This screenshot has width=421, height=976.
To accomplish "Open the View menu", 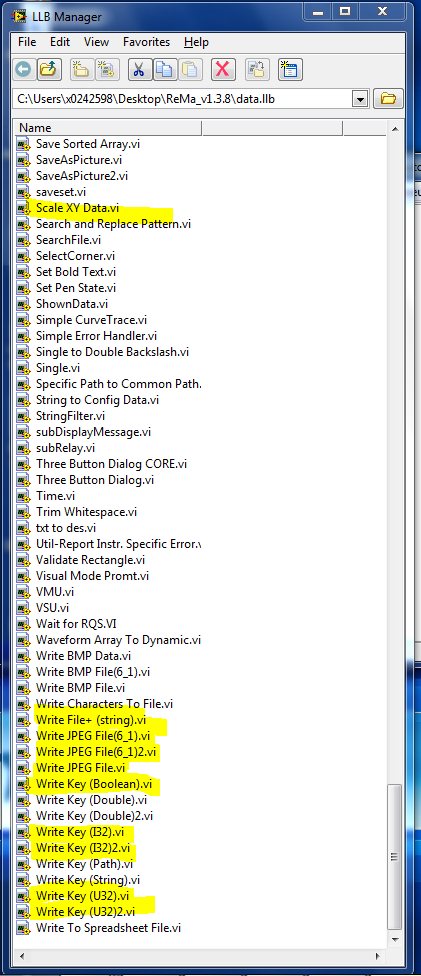I will pyautogui.click(x=97, y=42).
